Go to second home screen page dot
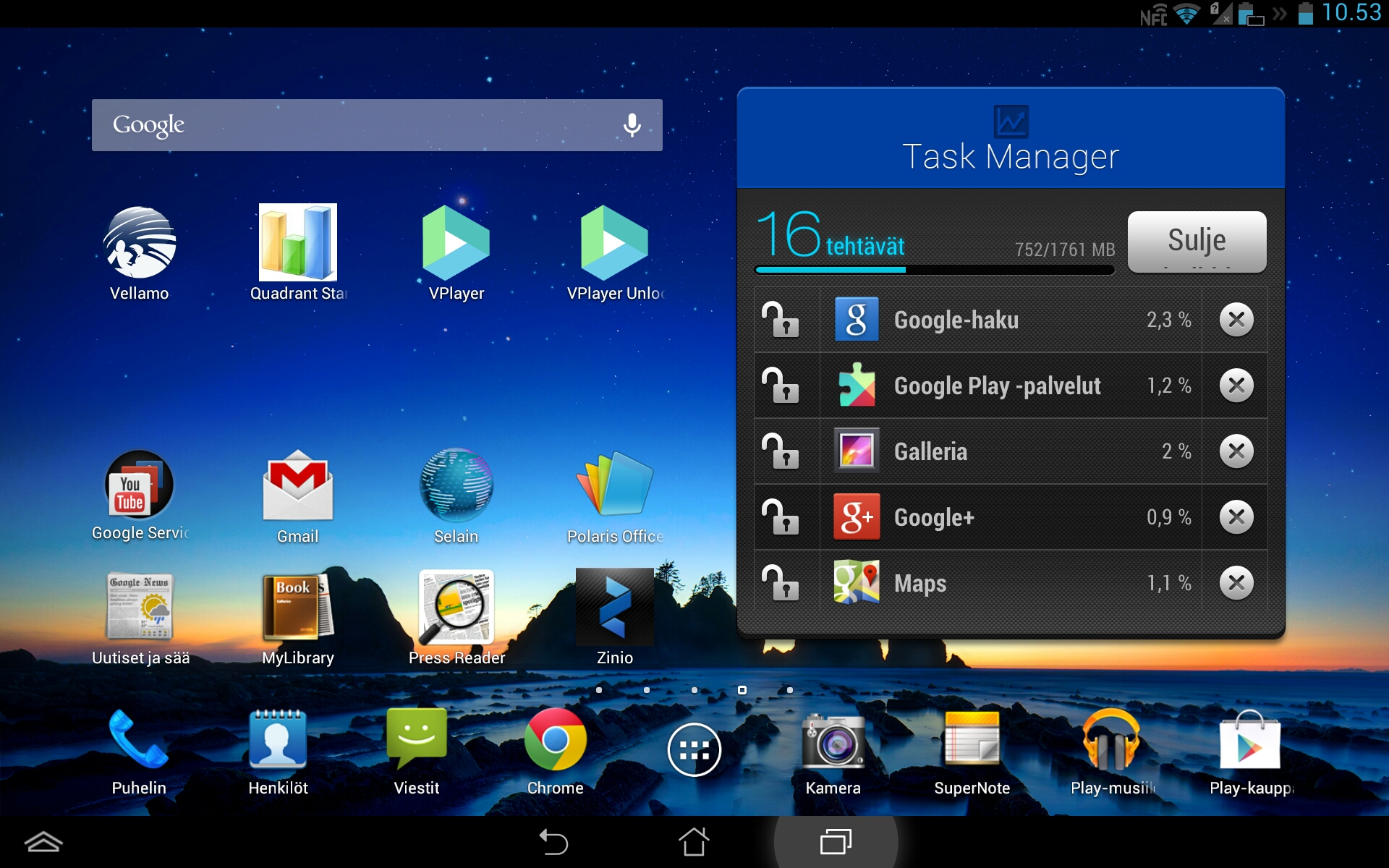1389x868 pixels. coord(647,690)
